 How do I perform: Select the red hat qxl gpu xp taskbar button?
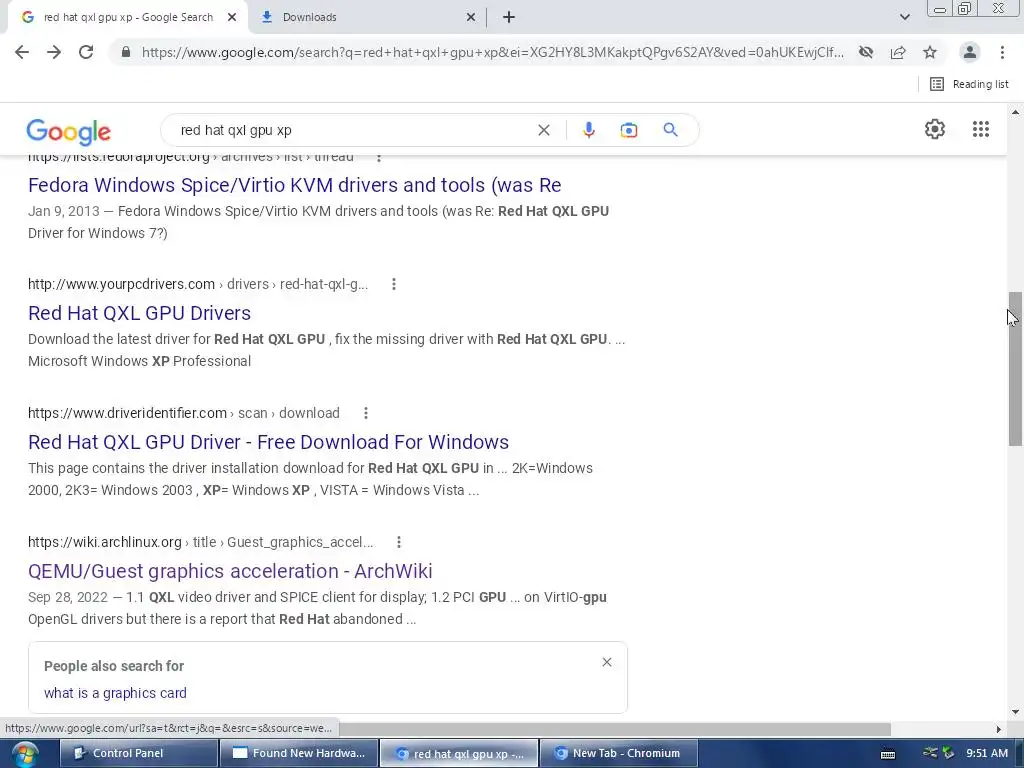(x=459, y=753)
